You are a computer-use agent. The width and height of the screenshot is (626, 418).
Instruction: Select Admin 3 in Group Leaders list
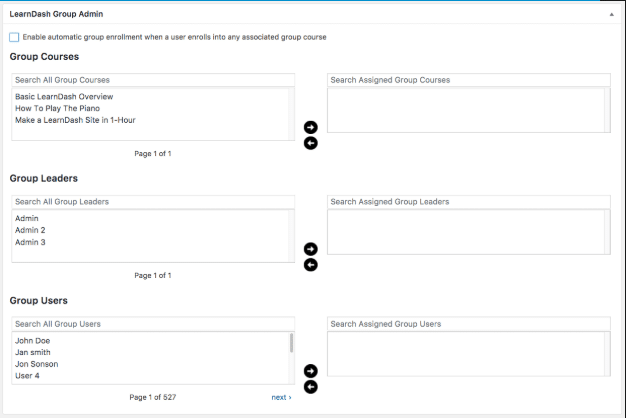tap(30, 242)
